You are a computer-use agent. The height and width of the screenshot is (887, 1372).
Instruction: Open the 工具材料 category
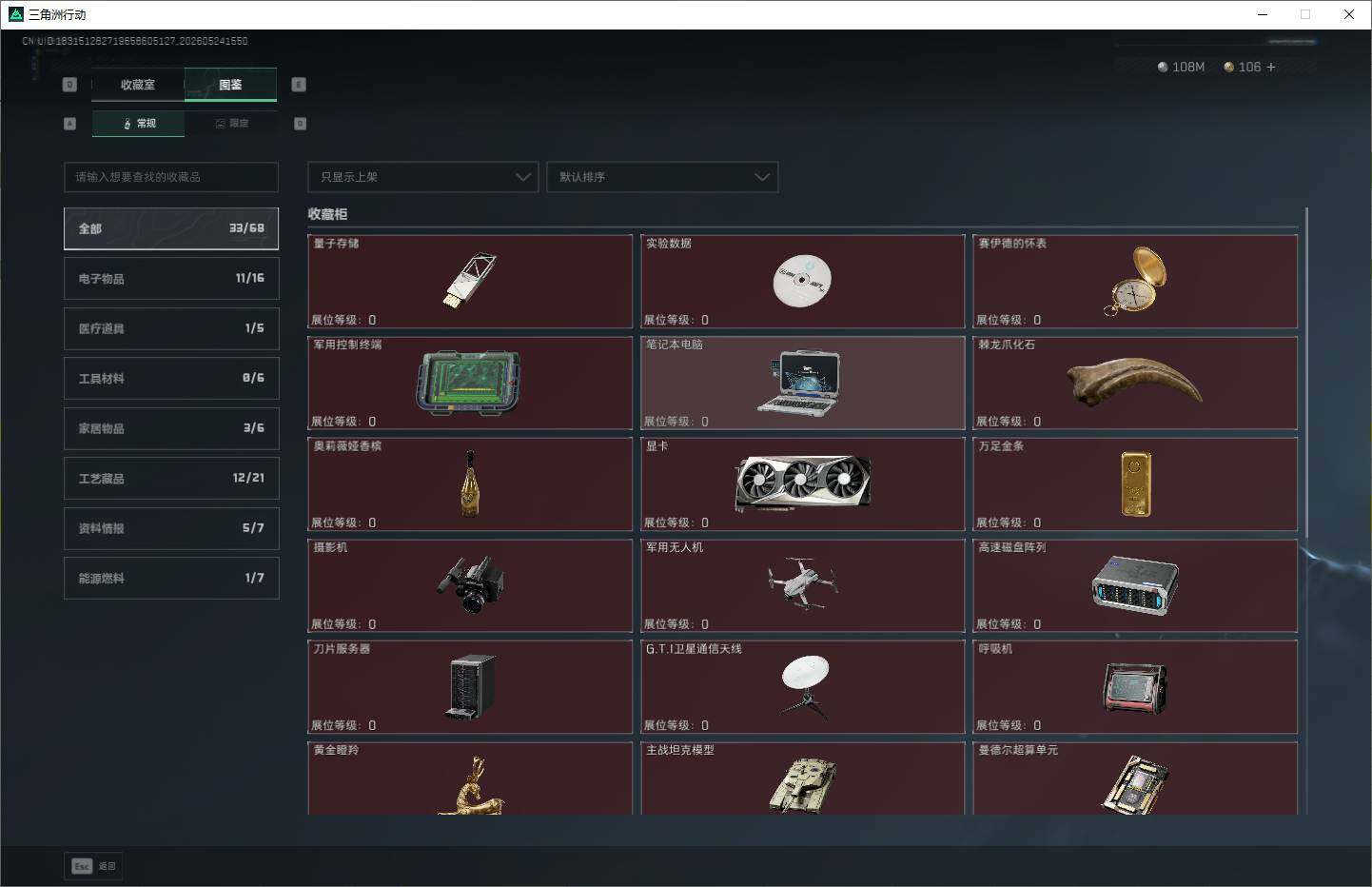pyautogui.click(x=171, y=378)
